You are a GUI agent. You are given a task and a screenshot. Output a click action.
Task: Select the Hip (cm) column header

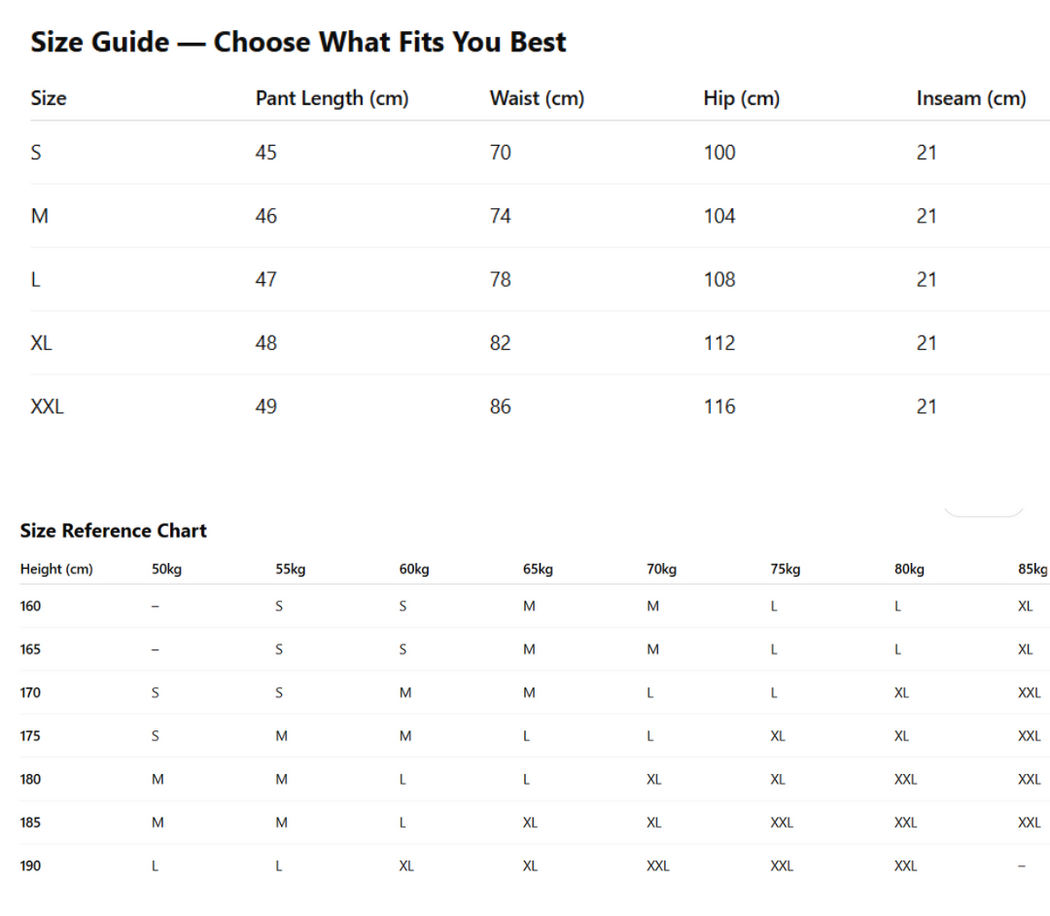[x=741, y=98]
